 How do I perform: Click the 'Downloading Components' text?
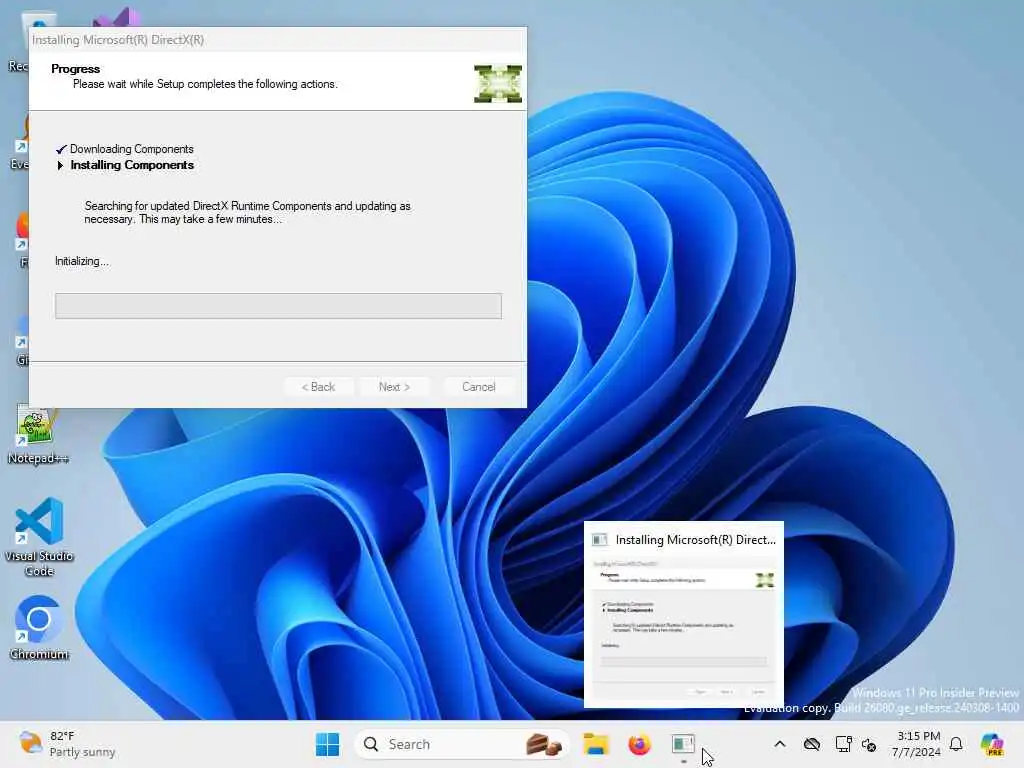click(x=132, y=149)
